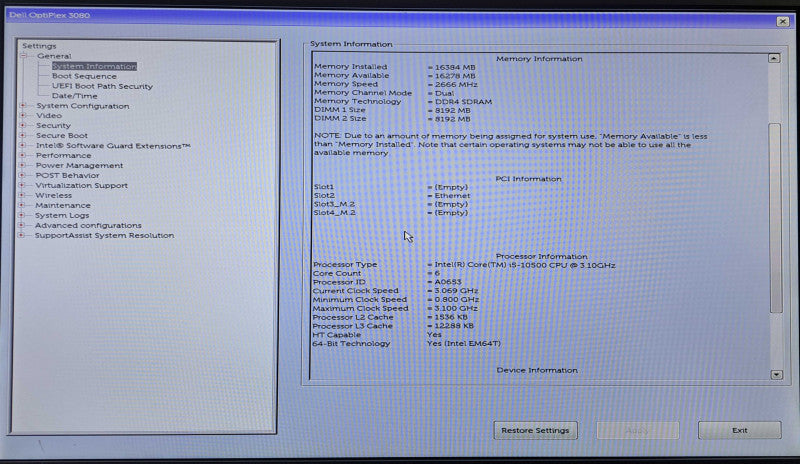Open the Boot Sequence settings
Image resolution: width=800 pixels, height=464 pixels.
point(84,76)
